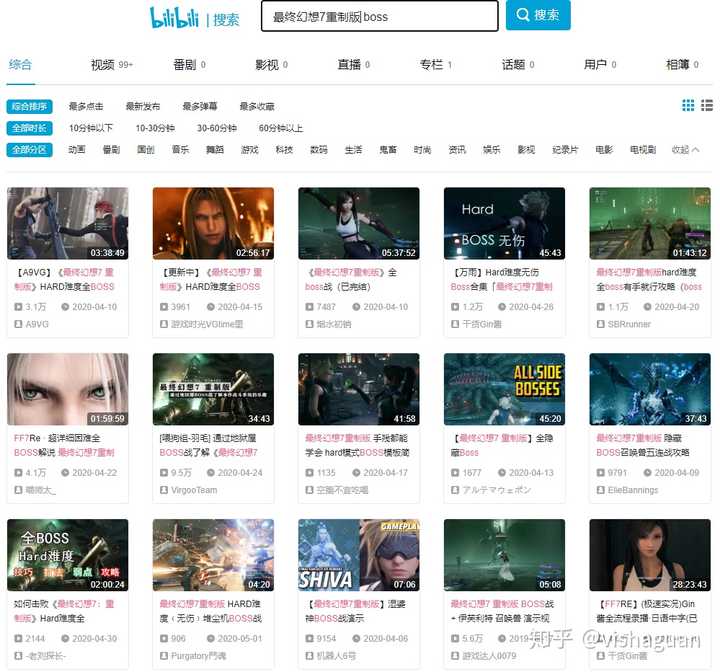Filter by 纪录片 category
The height and width of the screenshot is (672, 720).
coord(565,150)
